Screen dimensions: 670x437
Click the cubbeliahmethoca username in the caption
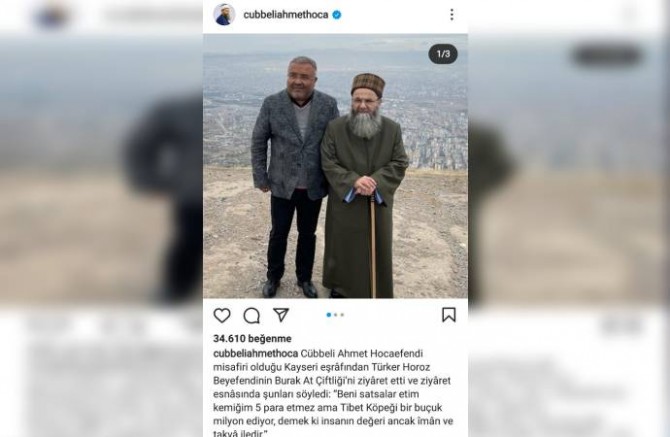coord(256,354)
